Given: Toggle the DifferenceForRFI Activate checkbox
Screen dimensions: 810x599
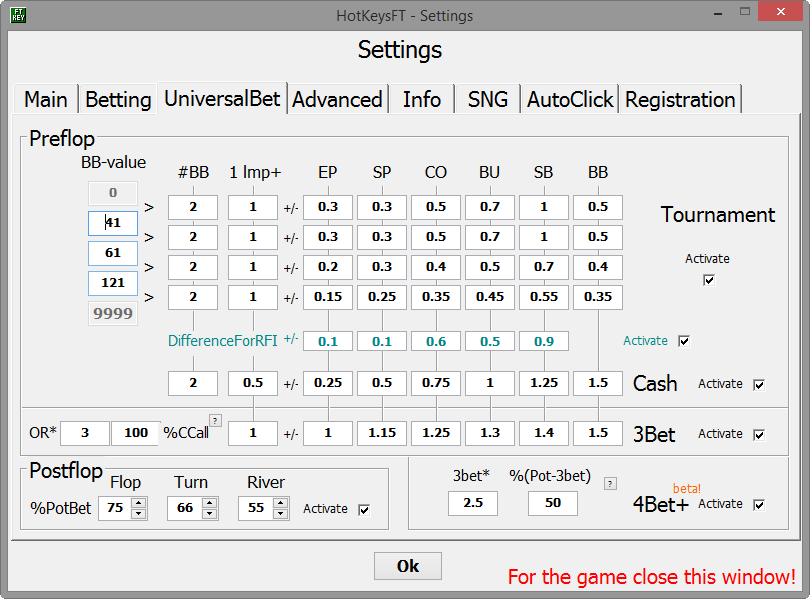Looking at the screenshot, I should click(683, 341).
